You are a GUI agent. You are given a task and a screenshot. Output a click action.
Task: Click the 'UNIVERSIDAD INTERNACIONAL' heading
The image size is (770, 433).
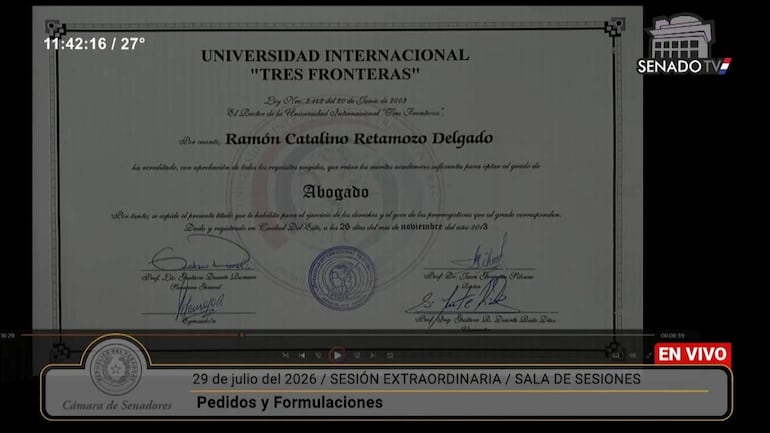click(335, 55)
